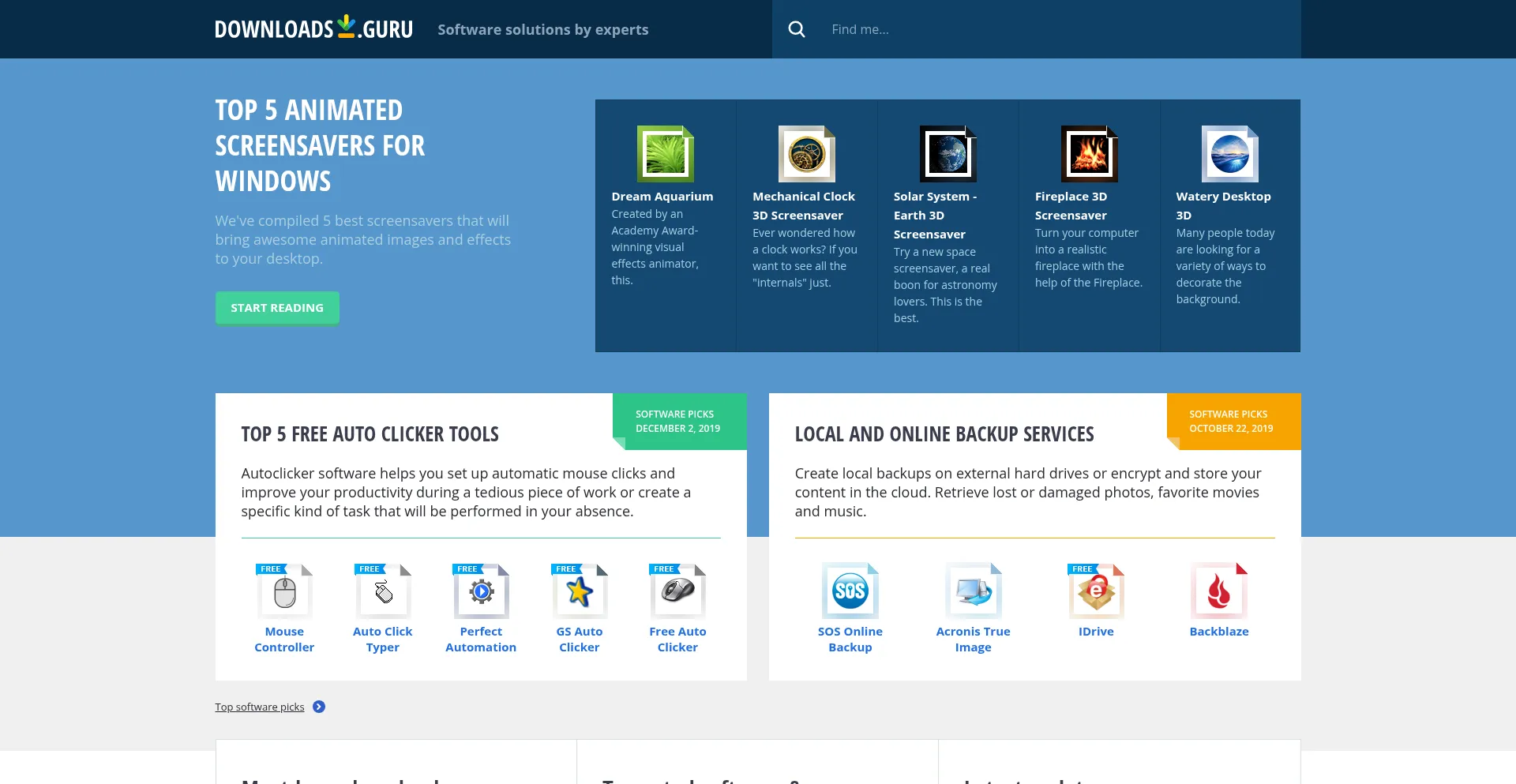Click the START READING button
This screenshot has width=1516, height=784.
(277, 308)
